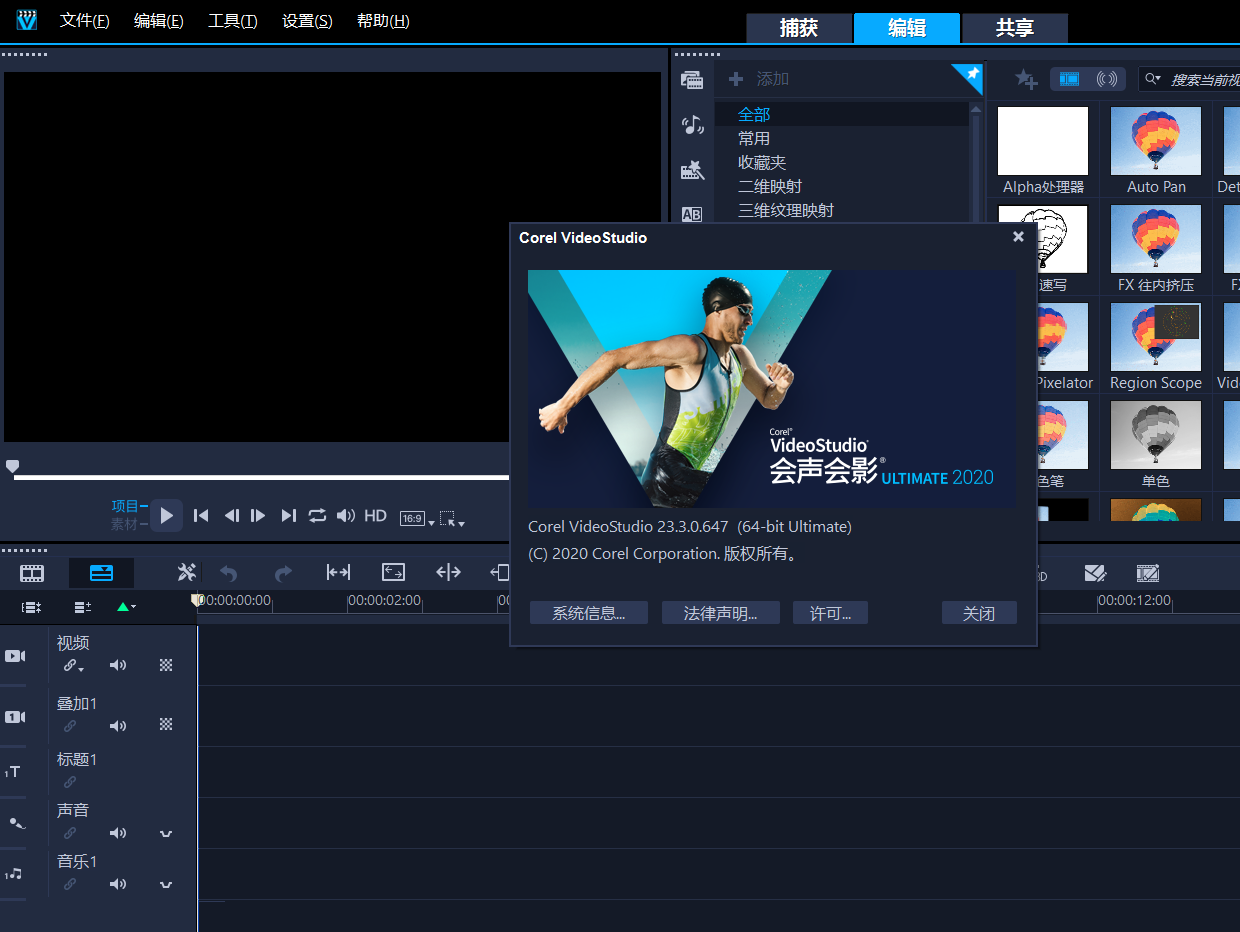Open the 帮助(H) menu
This screenshot has width=1240, height=932.
[x=383, y=21]
